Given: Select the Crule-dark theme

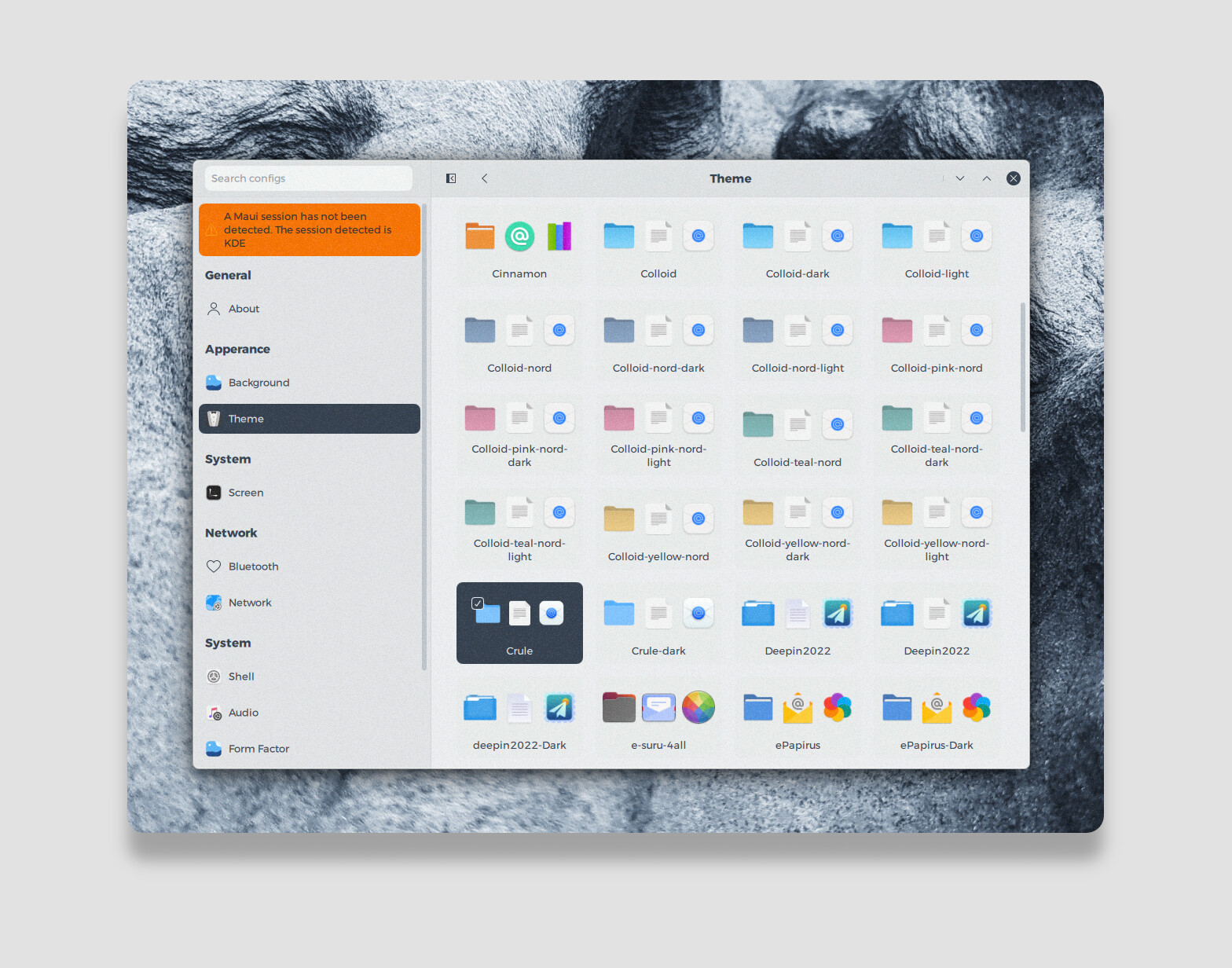Looking at the screenshot, I should (658, 623).
